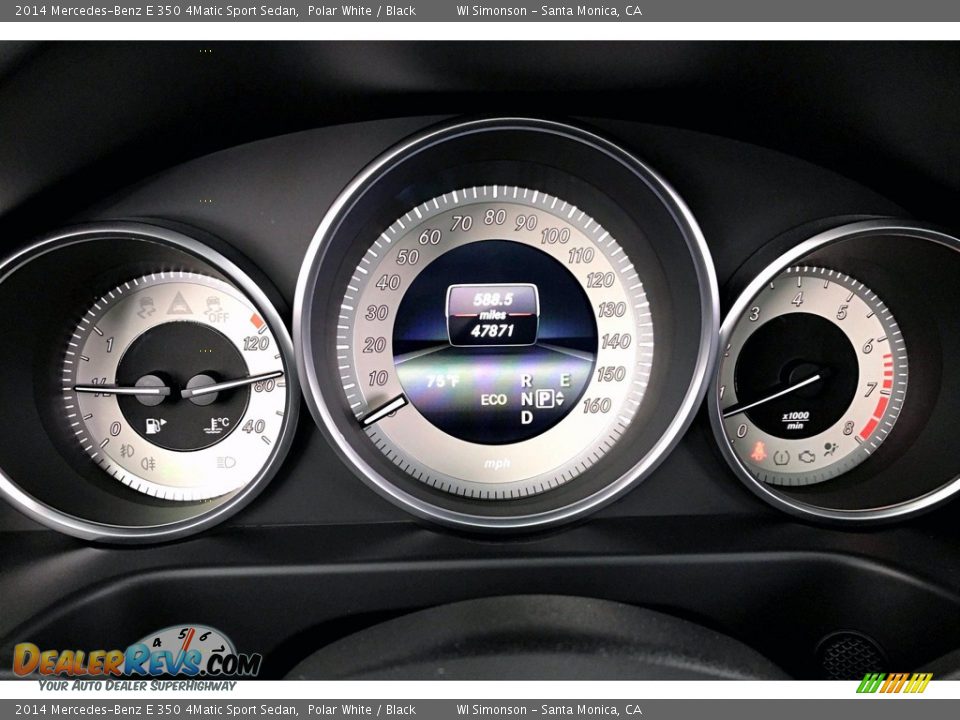Screen dimensions: 960x720
Task: Click the 5 mark on tachometer
Action: (842, 312)
